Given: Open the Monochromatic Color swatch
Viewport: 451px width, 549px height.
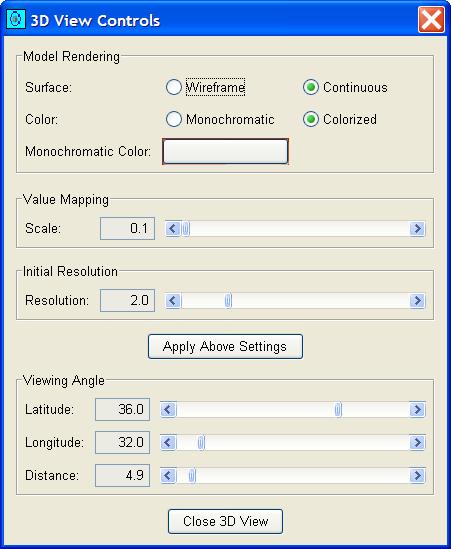Looking at the screenshot, I should (x=225, y=151).
